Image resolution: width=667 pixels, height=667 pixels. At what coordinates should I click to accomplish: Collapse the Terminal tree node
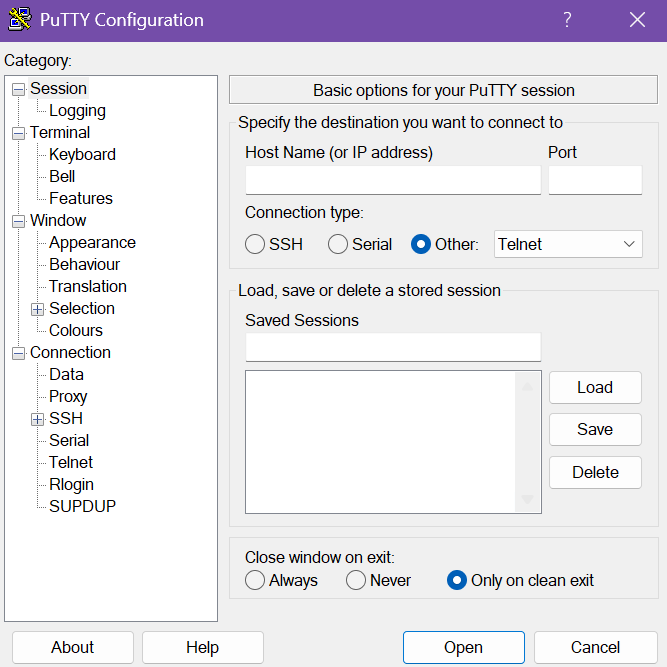(x=18, y=134)
